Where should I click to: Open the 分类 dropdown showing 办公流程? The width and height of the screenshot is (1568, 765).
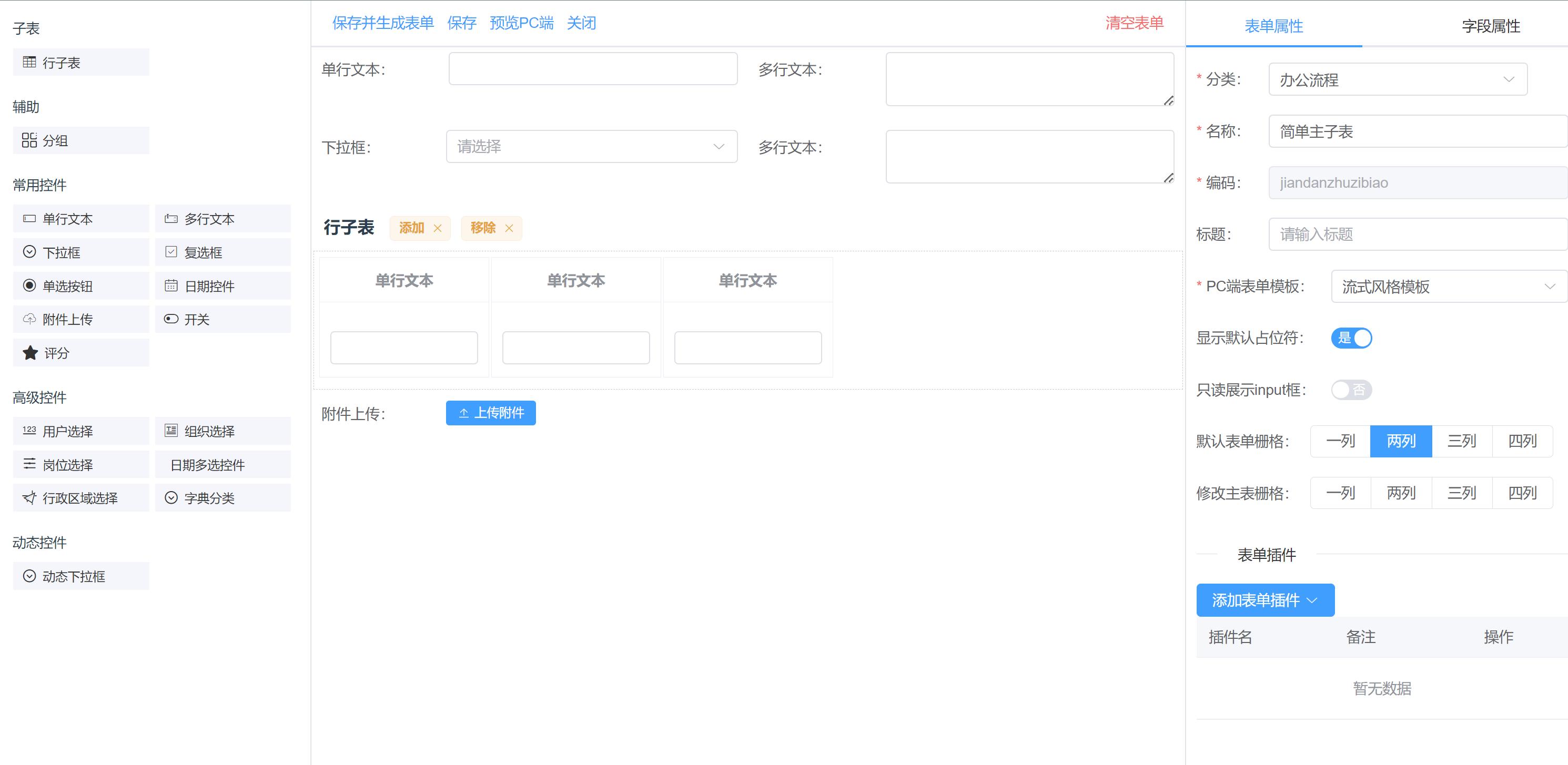[x=1397, y=80]
